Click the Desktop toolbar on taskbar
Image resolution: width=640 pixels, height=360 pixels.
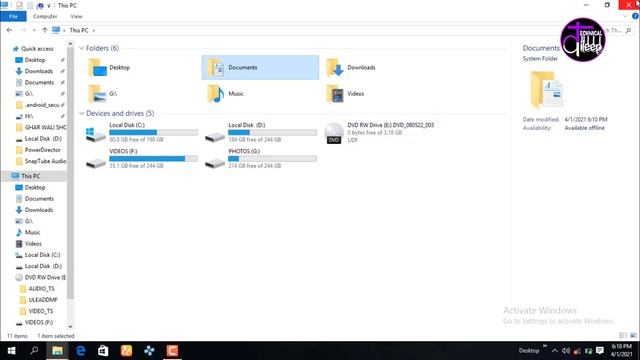pyautogui.click(x=529, y=351)
